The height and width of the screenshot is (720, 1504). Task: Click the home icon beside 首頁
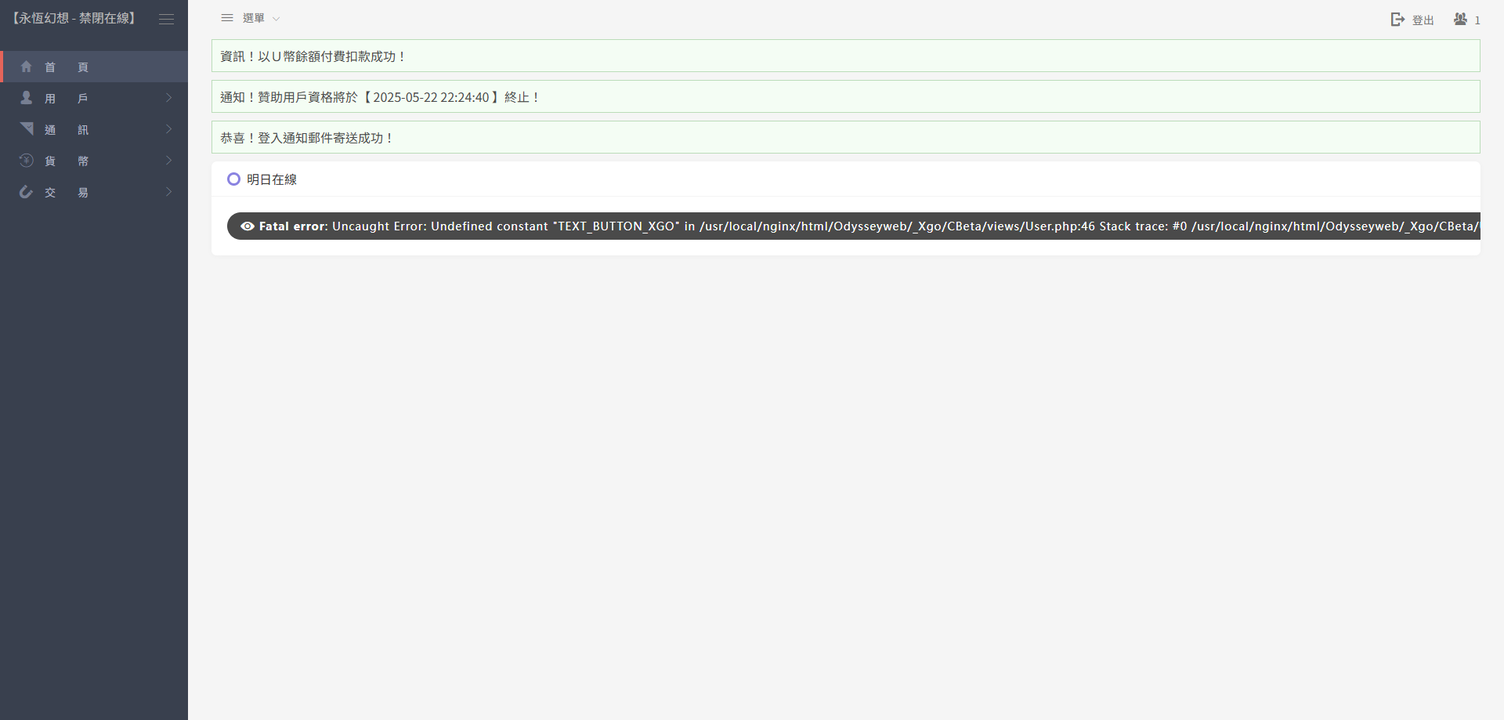(x=27, y=67)
